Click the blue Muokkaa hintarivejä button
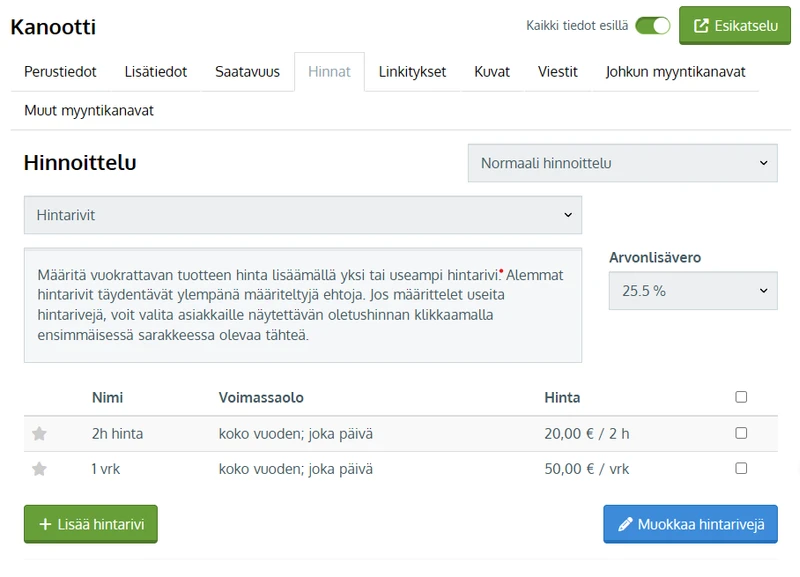 click(690, 524)
